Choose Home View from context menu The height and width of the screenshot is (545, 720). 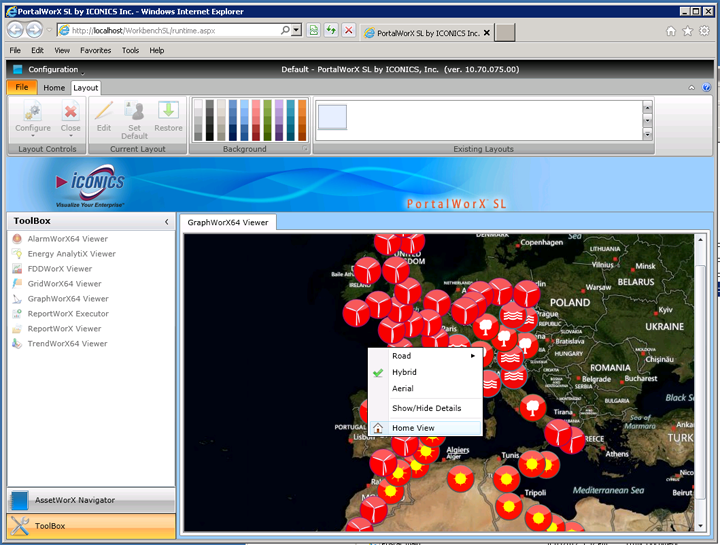coord(413,428)
